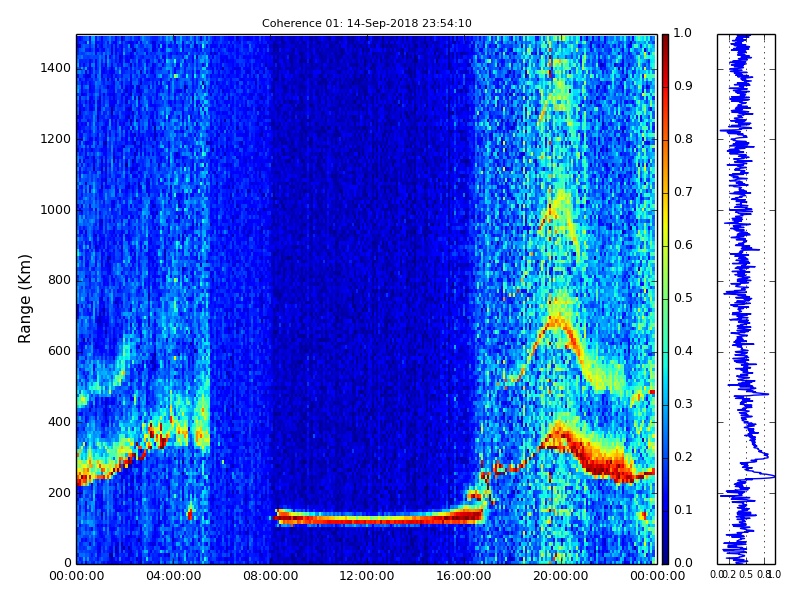800x600 pixels.
Task: Click the plot title 'Coherence 01: 14-Sep-2018 23:54:10'
Action: (x=366, y=23)
